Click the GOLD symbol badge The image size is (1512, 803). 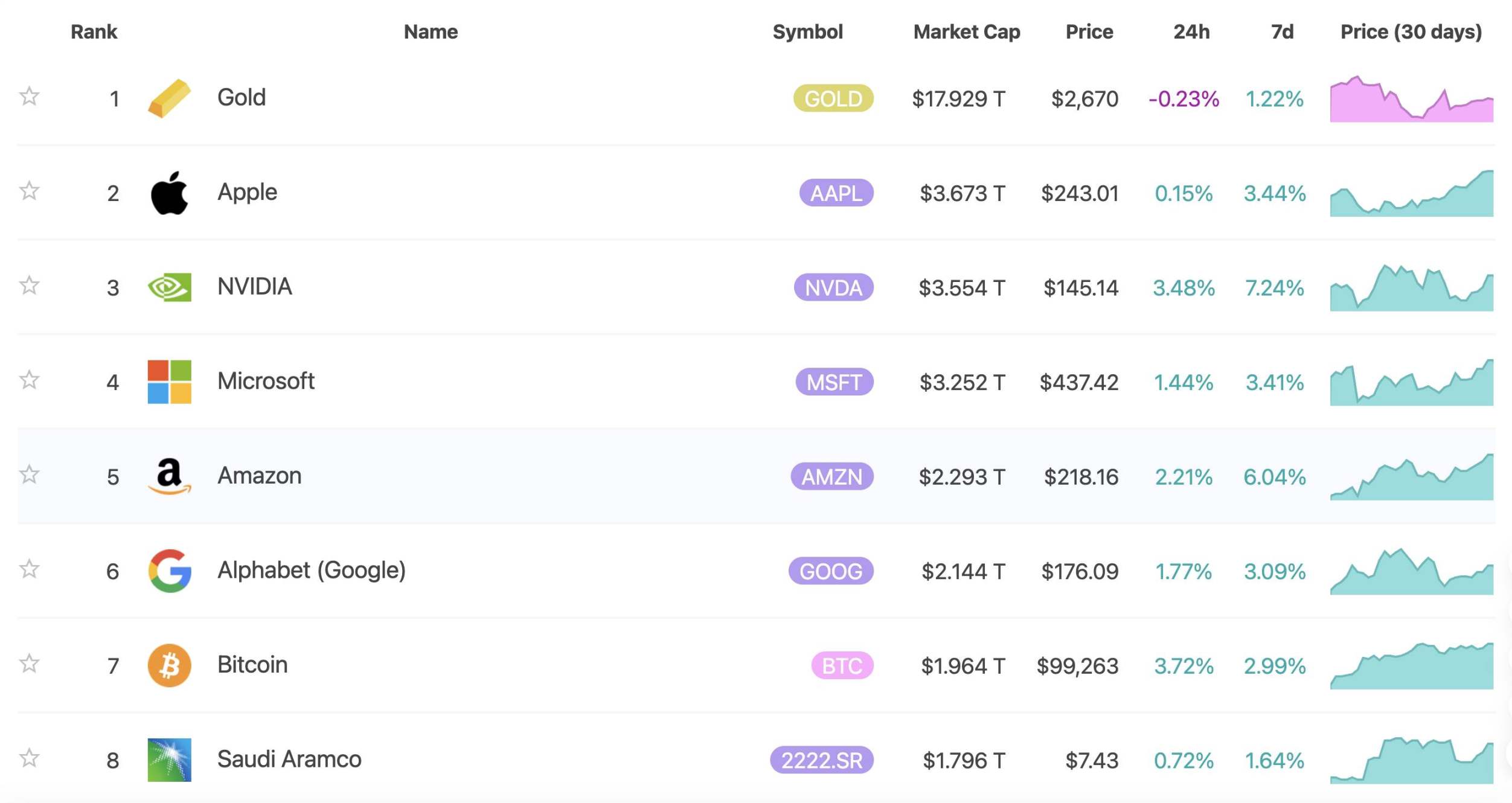[x=833, y=98]
